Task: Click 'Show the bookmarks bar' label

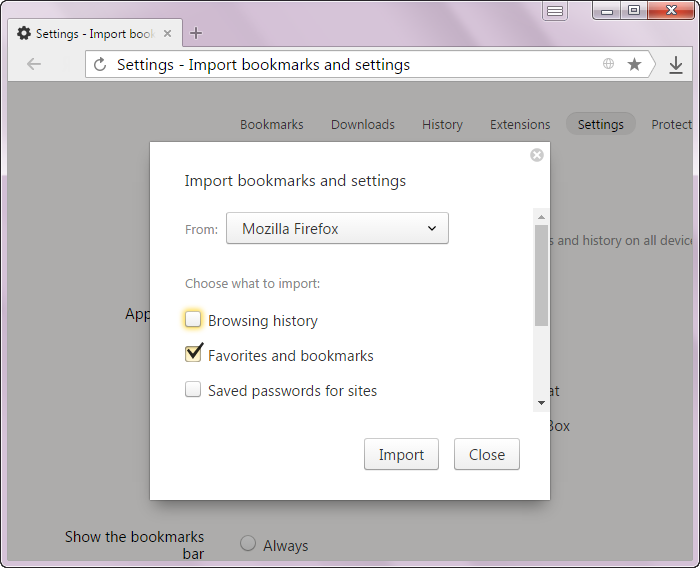Action: [134, 545]
